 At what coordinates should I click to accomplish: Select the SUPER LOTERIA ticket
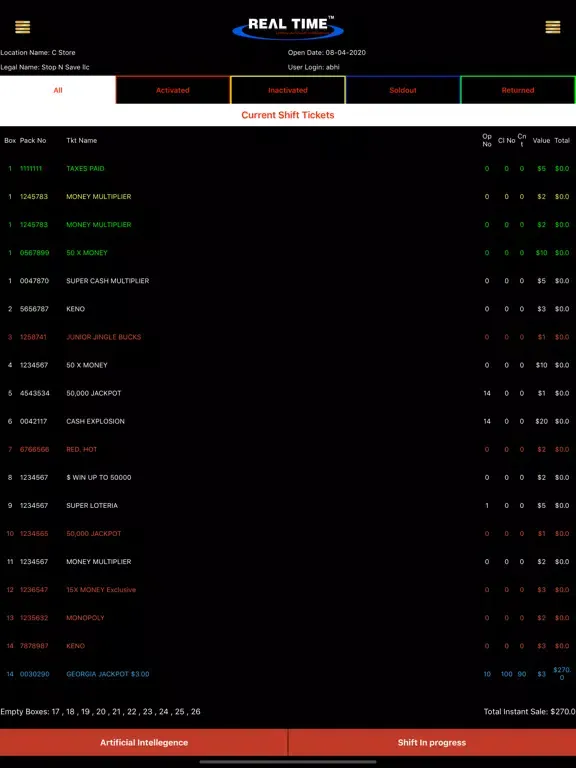point(288,505)
